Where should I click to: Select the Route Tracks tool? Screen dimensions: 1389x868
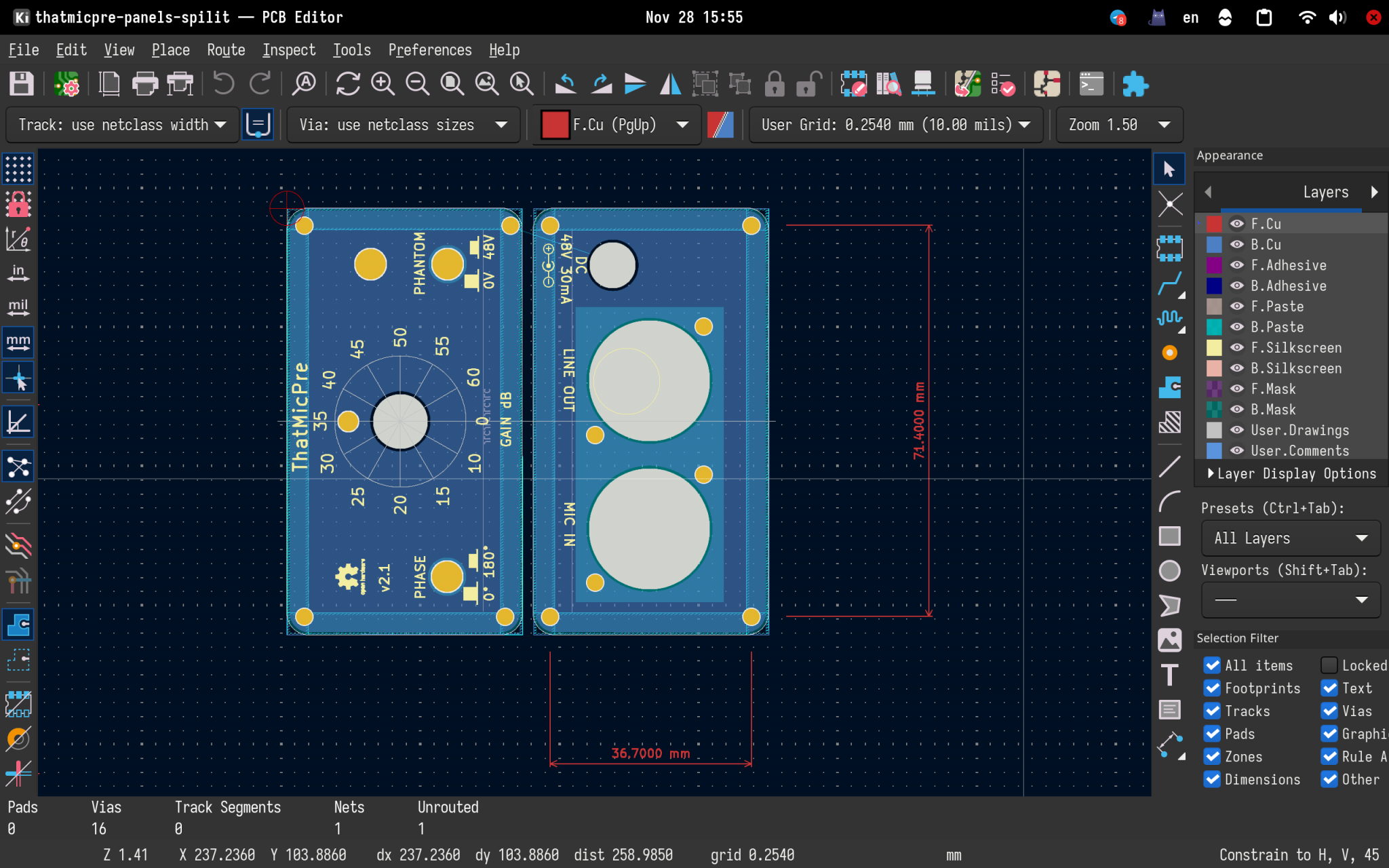point(1169,283)
